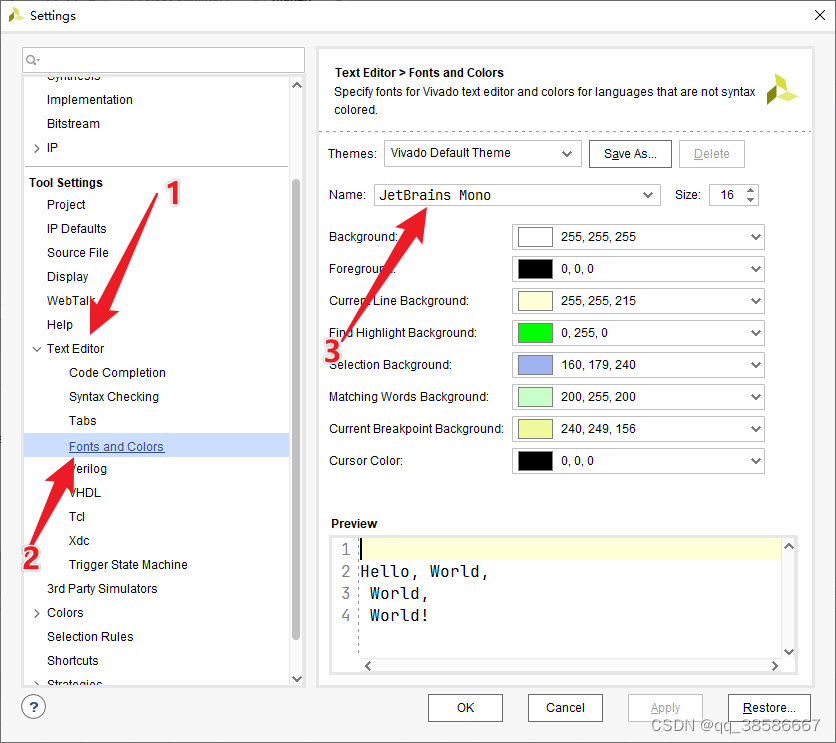Expand the IP tree node

(36, 148)
